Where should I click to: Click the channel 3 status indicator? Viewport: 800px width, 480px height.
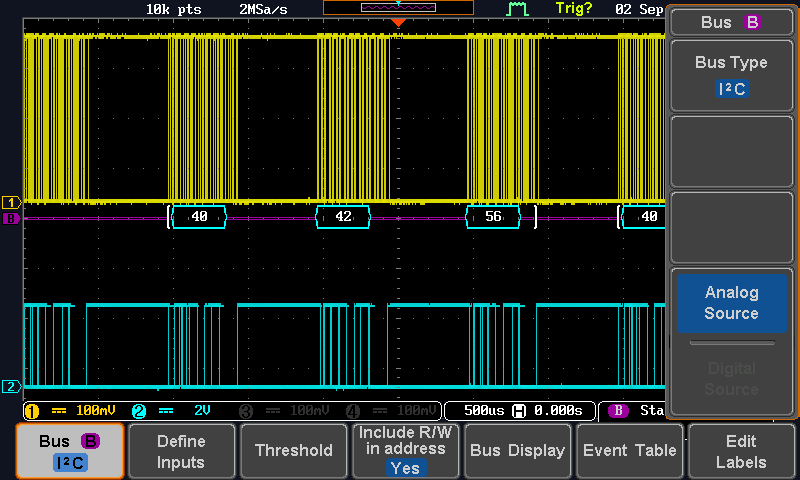pyautogui.click(x=286, y=411)
